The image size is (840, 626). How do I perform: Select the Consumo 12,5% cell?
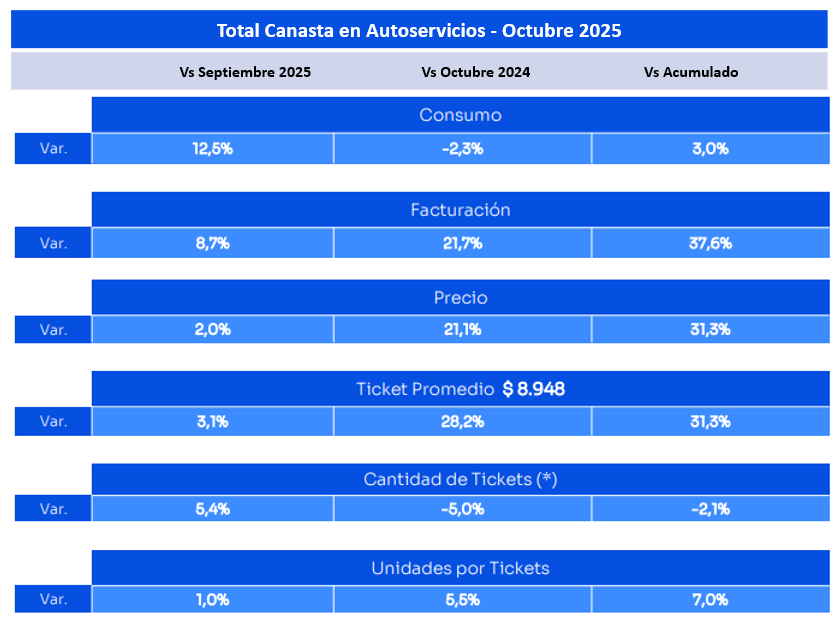click(x=213, y=149)
